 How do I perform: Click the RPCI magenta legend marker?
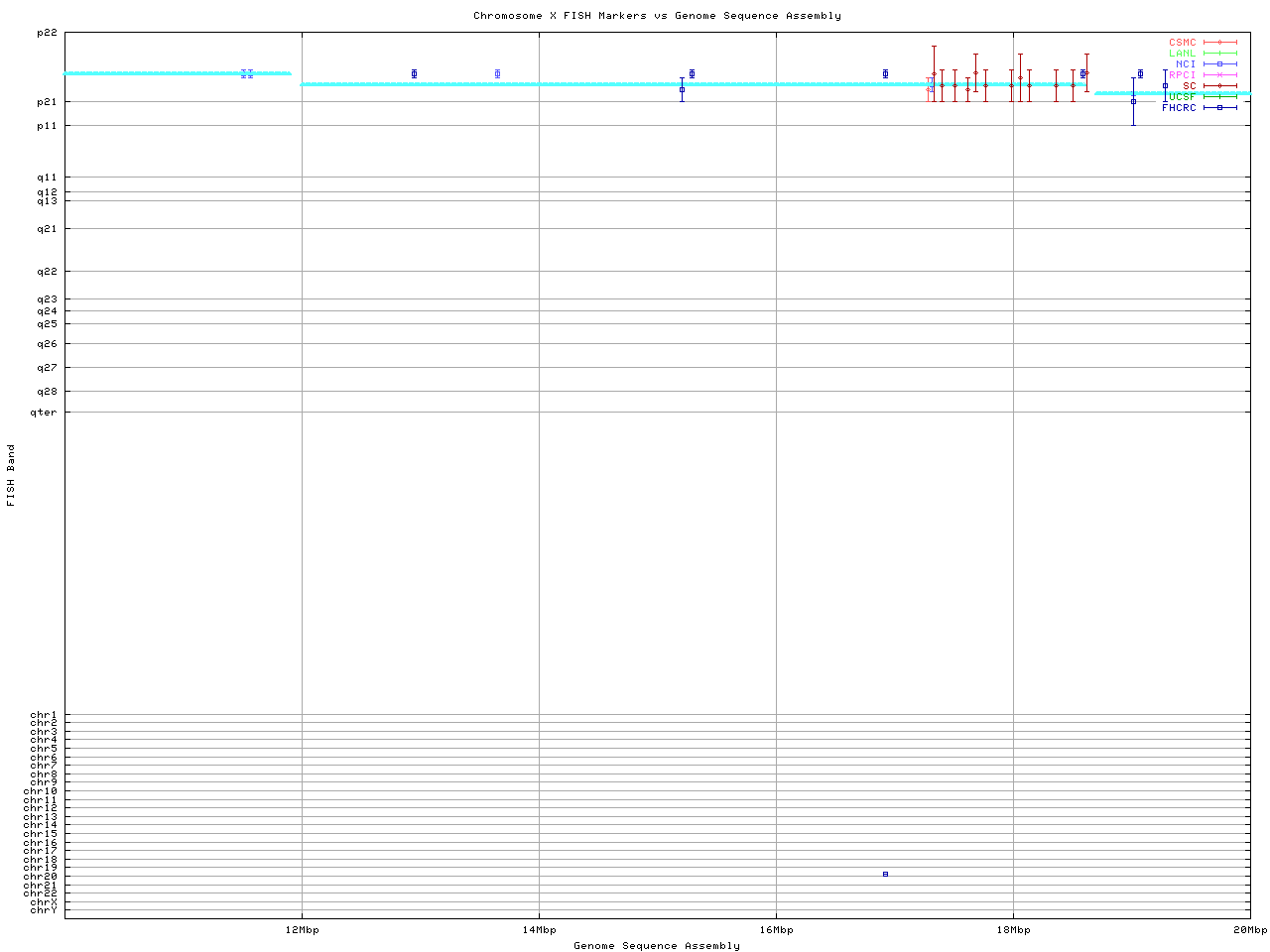(1219, 75)
